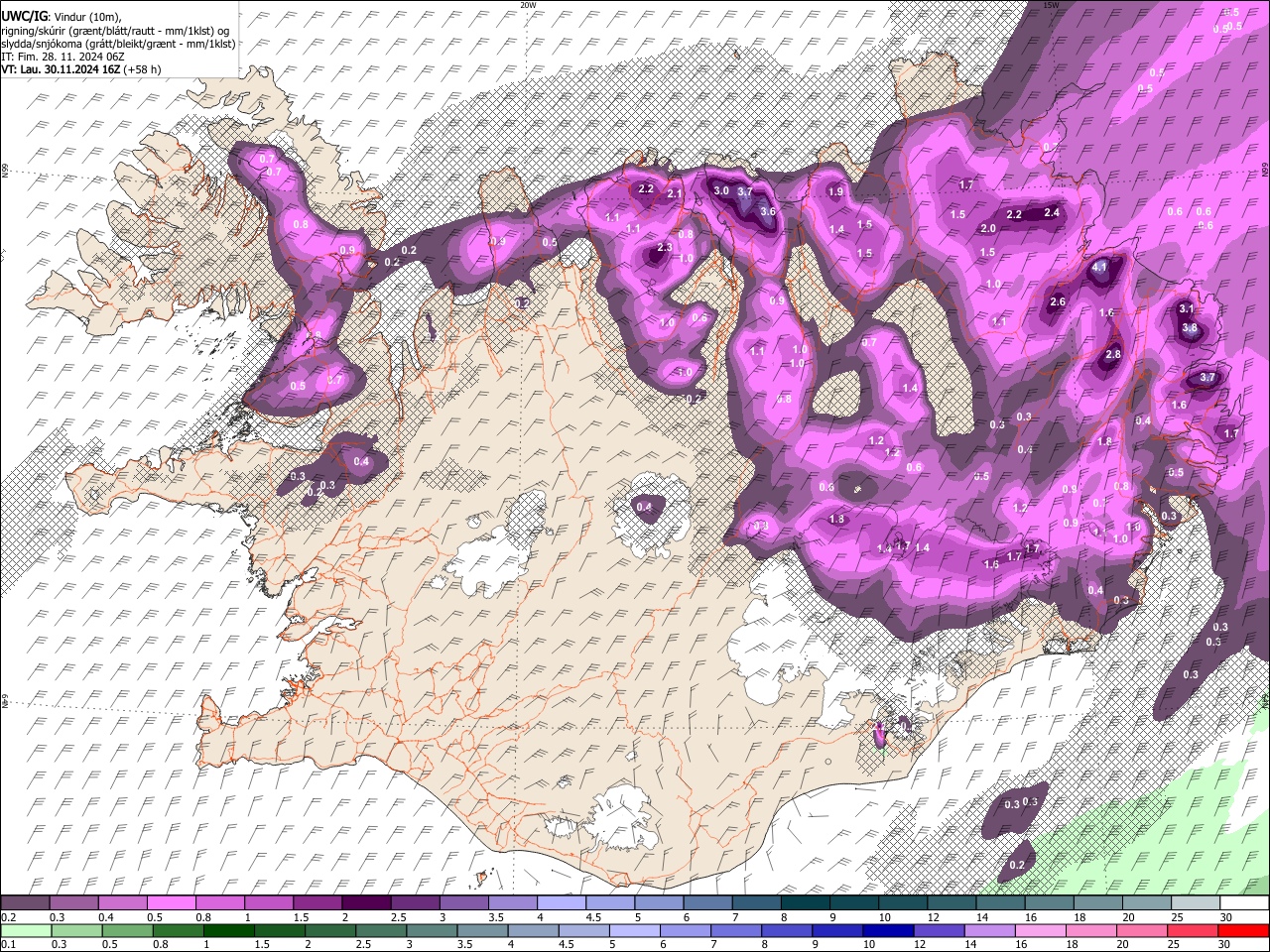The image size is (1270, 952).
Task: Click the 'slydda/snjókoma' legend description line
Action: click(117, 44)
